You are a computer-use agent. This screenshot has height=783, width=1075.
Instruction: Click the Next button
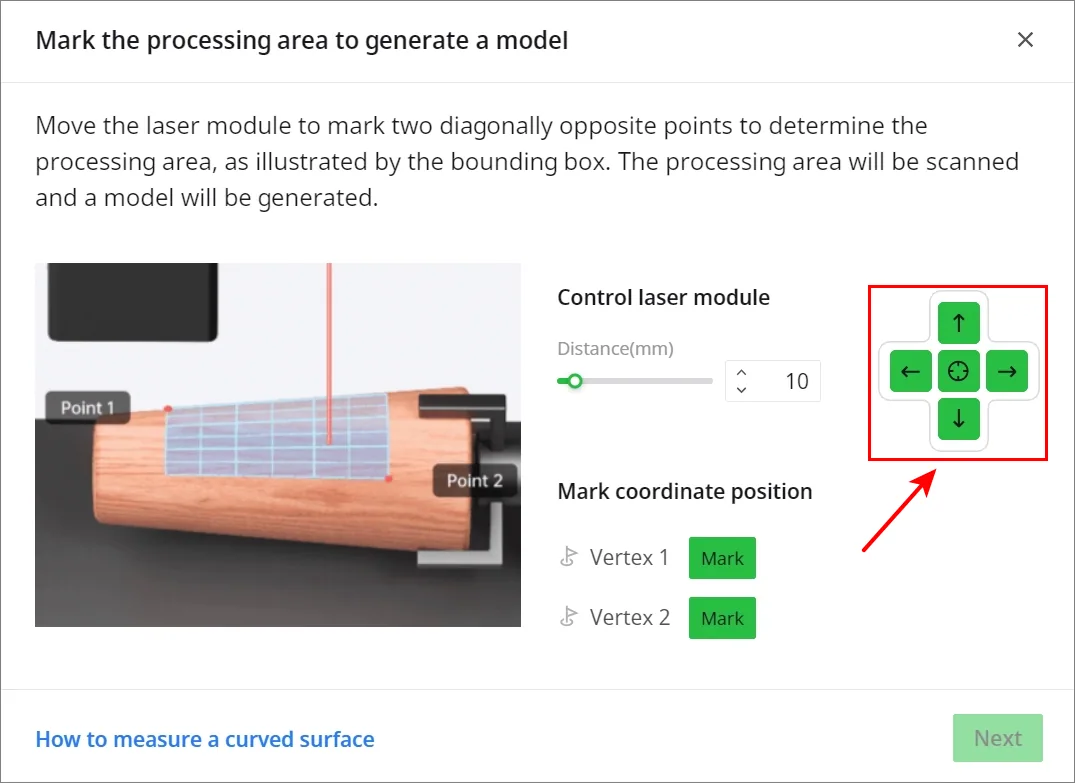[998, 738]
